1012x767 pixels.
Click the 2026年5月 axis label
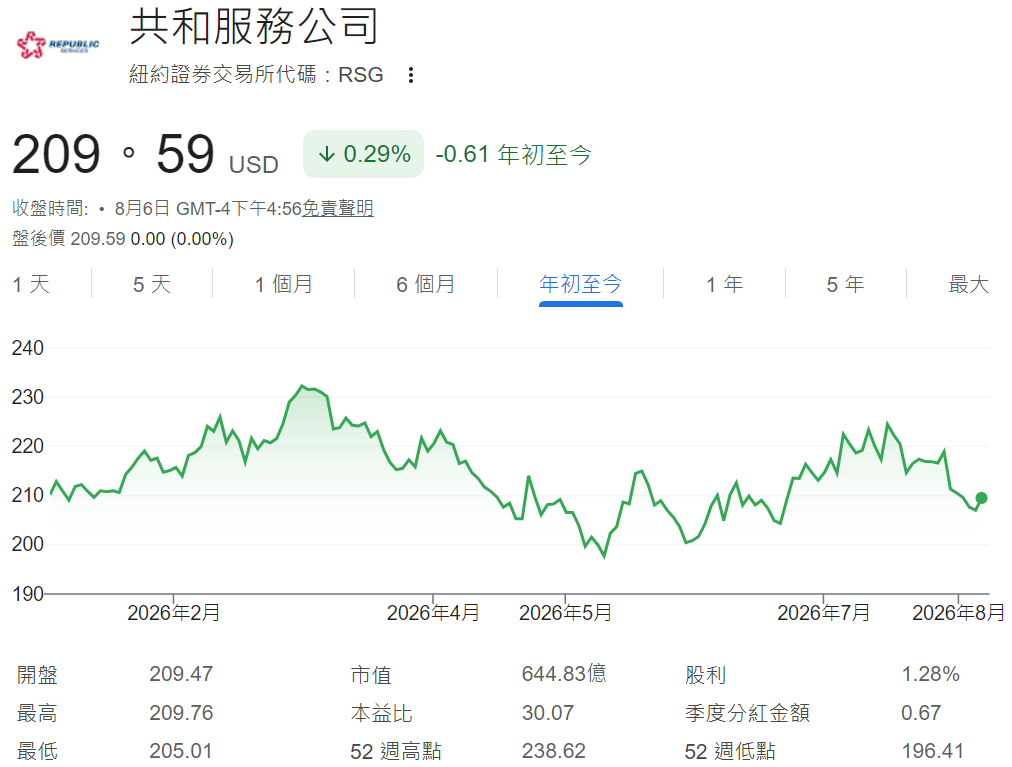coord(565,613)
